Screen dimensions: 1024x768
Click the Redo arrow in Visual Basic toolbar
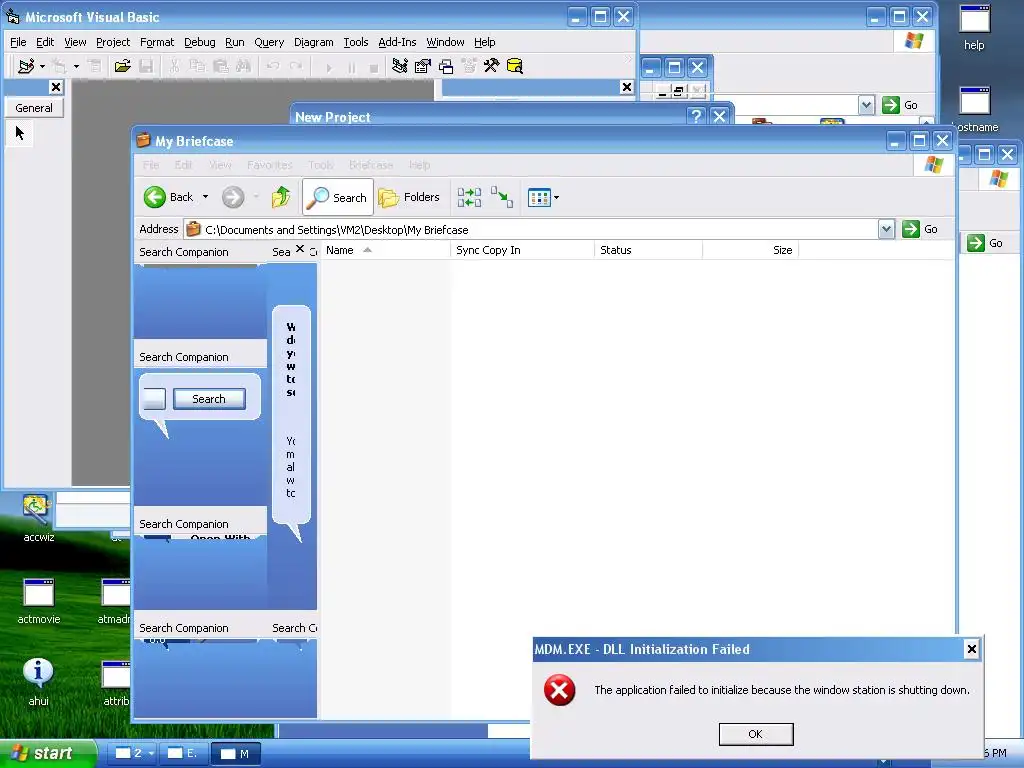[296, 66]
